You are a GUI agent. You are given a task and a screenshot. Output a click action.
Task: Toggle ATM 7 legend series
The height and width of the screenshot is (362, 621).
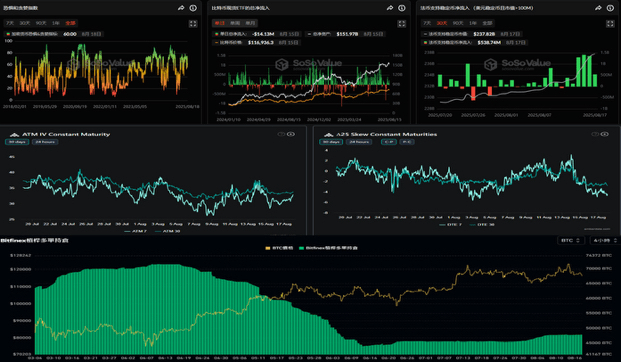point(135,231)
